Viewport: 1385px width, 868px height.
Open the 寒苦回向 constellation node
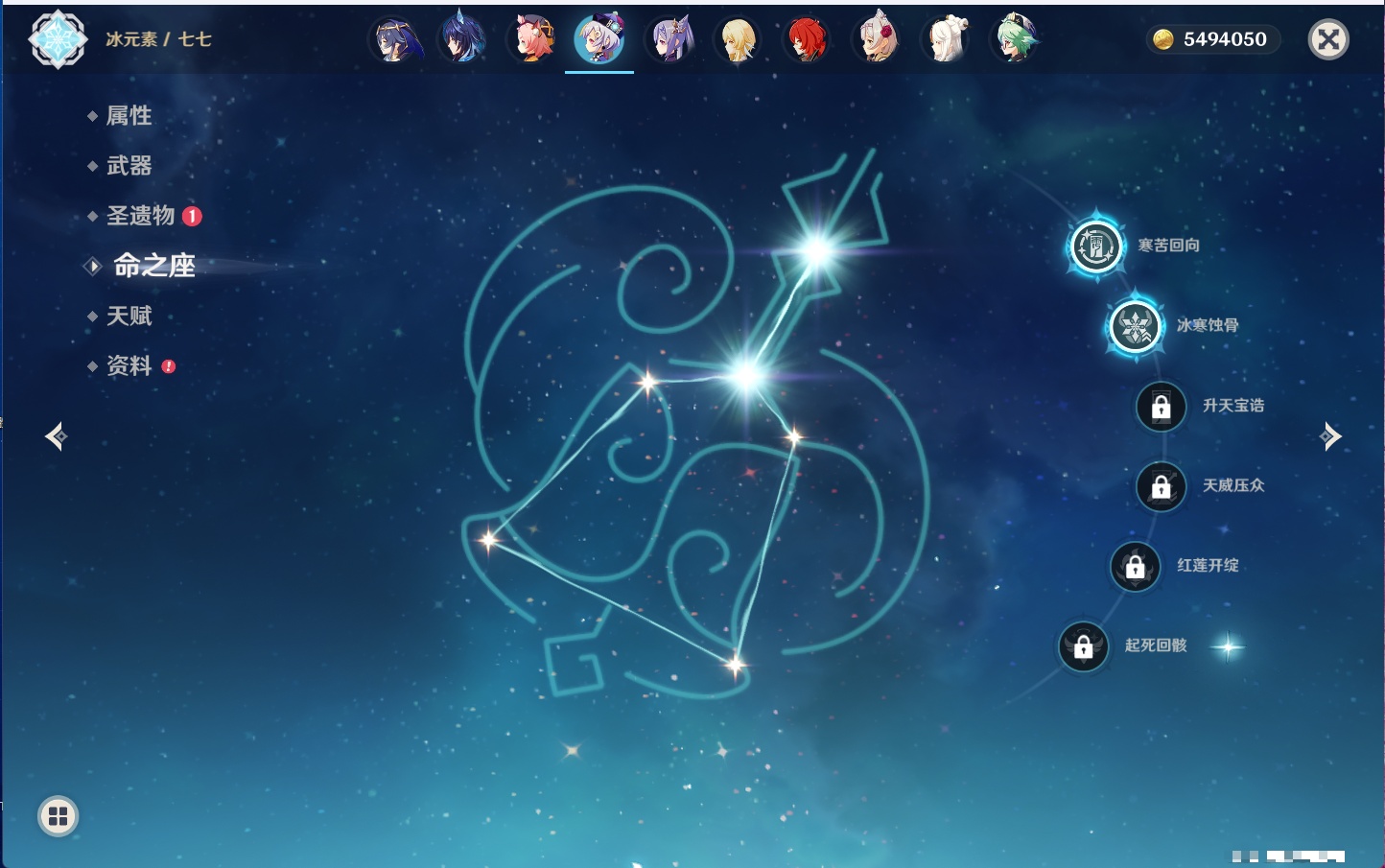click(1095, 246)
